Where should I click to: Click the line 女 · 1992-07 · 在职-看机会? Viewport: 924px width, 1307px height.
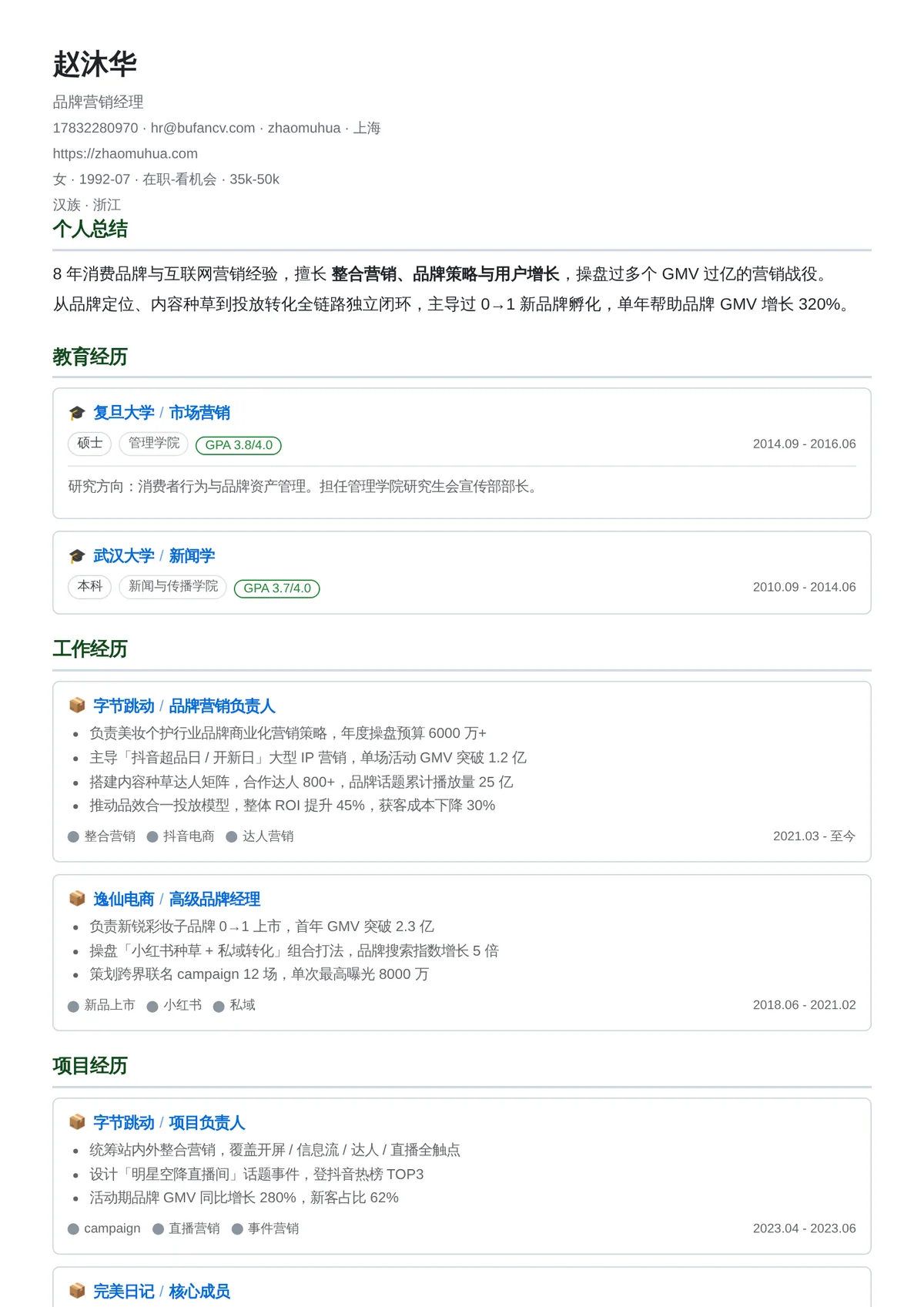(166, 179)
